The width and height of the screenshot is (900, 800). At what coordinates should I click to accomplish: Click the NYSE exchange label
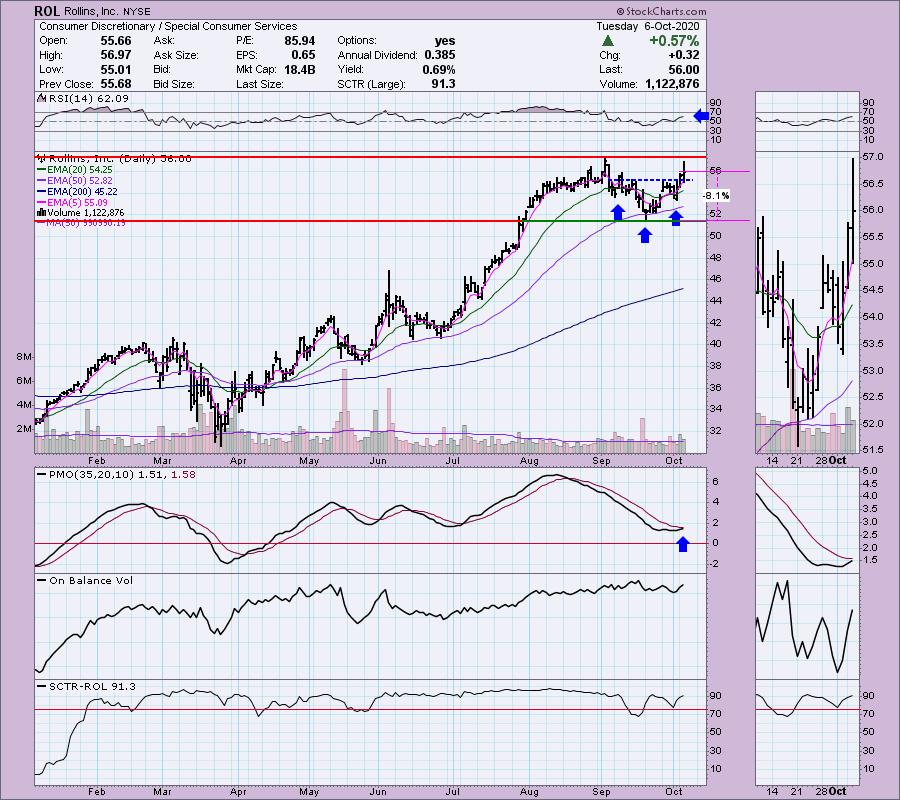(x=137, y=11)
